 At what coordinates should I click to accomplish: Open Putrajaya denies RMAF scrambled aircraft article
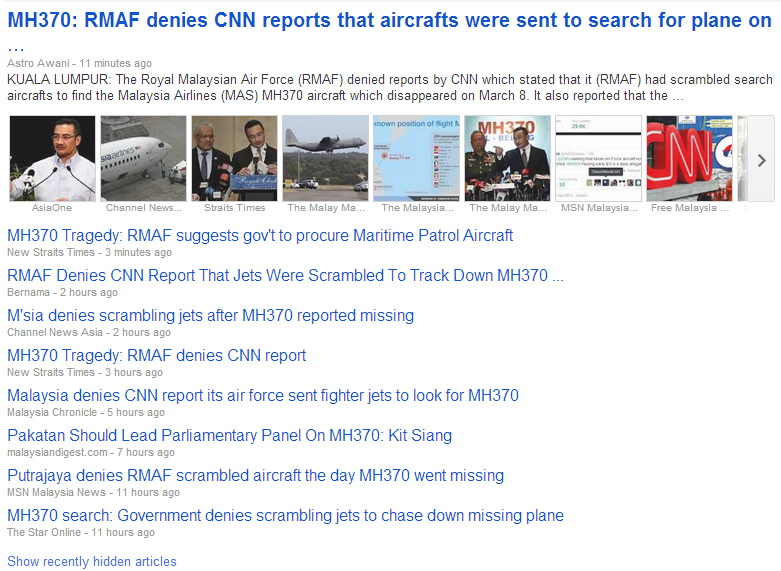coord(256,475)
